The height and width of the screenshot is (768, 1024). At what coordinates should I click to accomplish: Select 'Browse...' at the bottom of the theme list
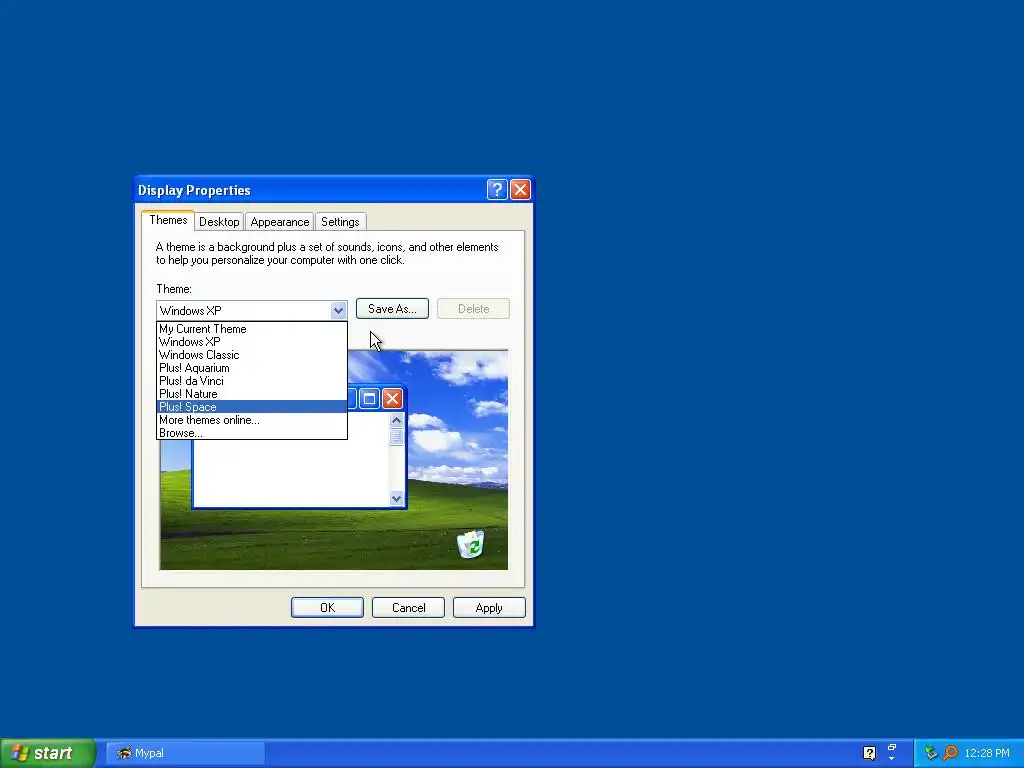point(251,433)
